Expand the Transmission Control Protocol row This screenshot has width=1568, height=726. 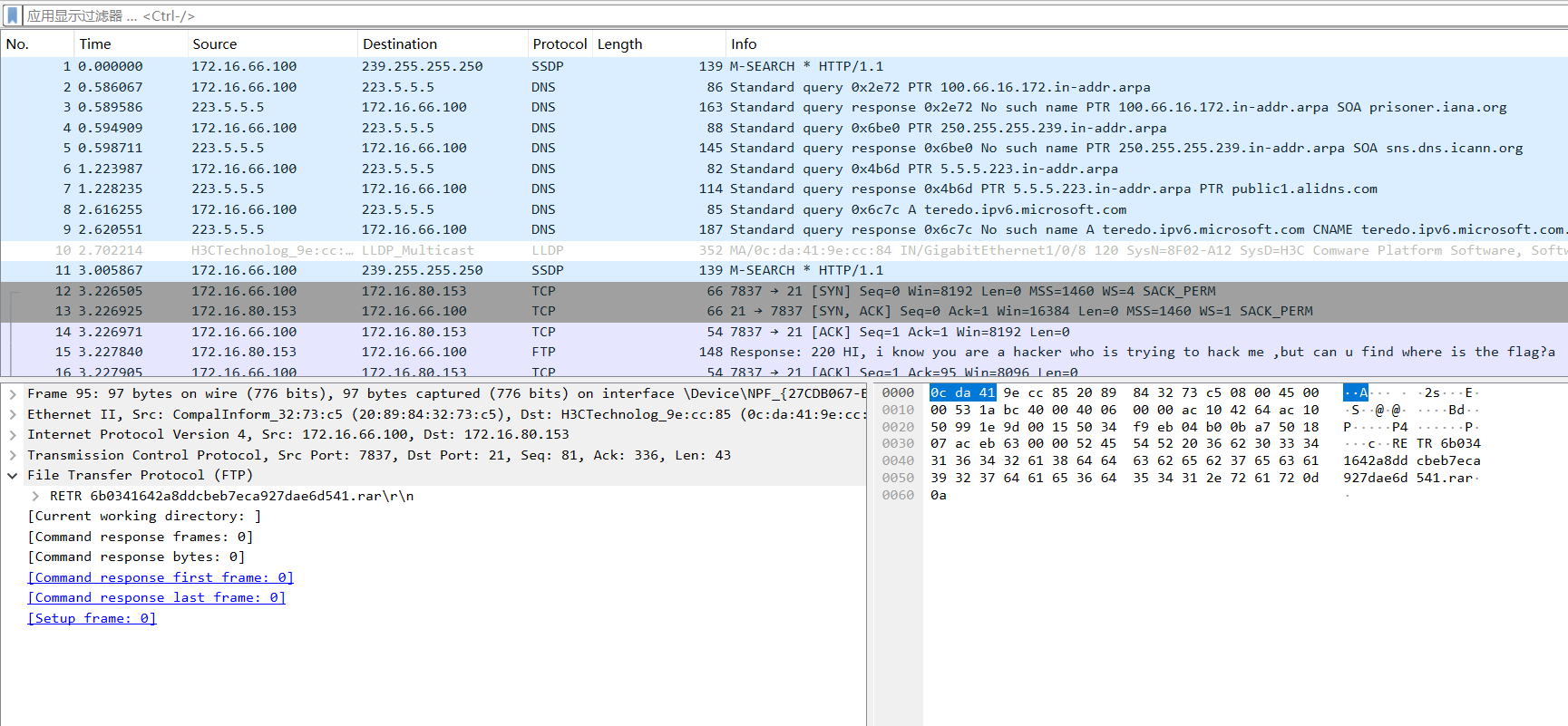coord(13,455)
